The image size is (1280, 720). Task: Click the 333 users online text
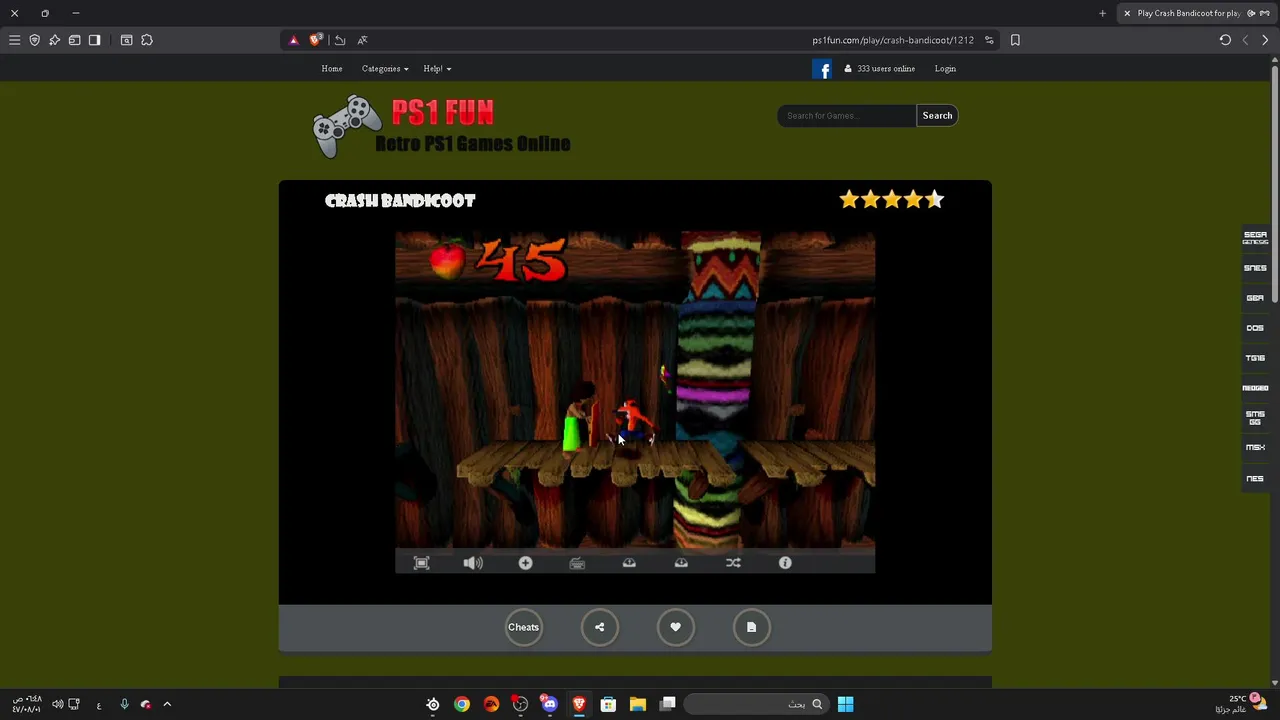[886, 69]
